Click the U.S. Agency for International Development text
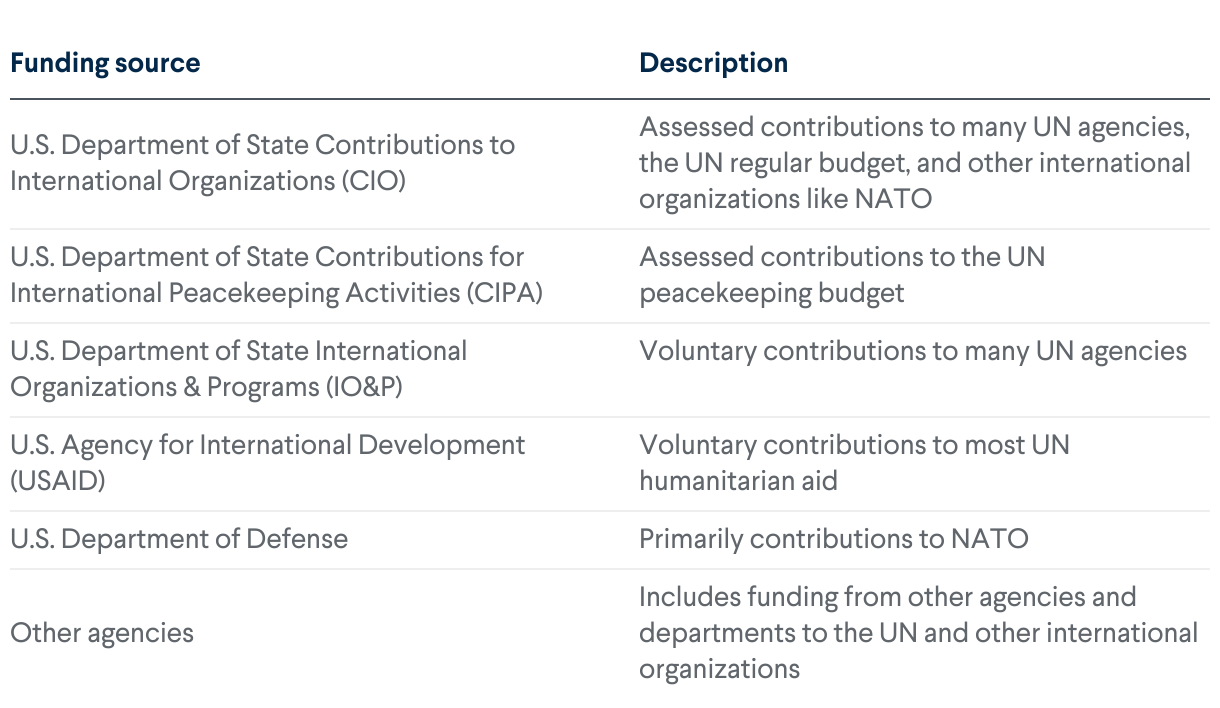The width and height of the screenshot is (1220, 708). coord(267,445)
